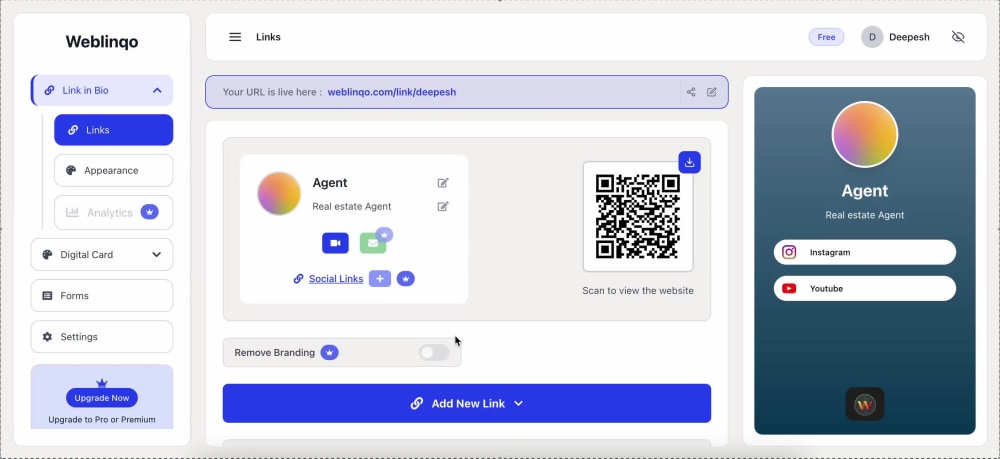
Task: Collapse the Link in Bio section
Action: pyautogui.click(x=157, y=91)
